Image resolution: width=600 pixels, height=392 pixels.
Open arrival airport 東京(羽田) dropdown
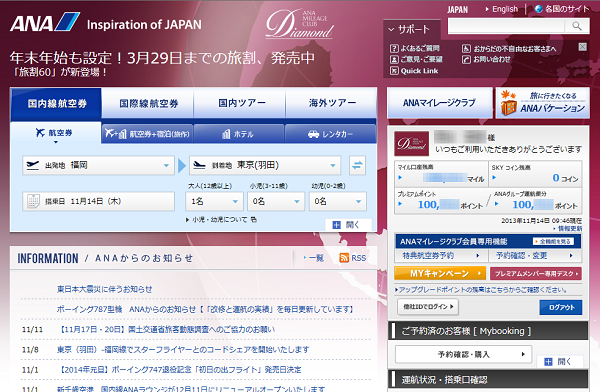[265, 165]
